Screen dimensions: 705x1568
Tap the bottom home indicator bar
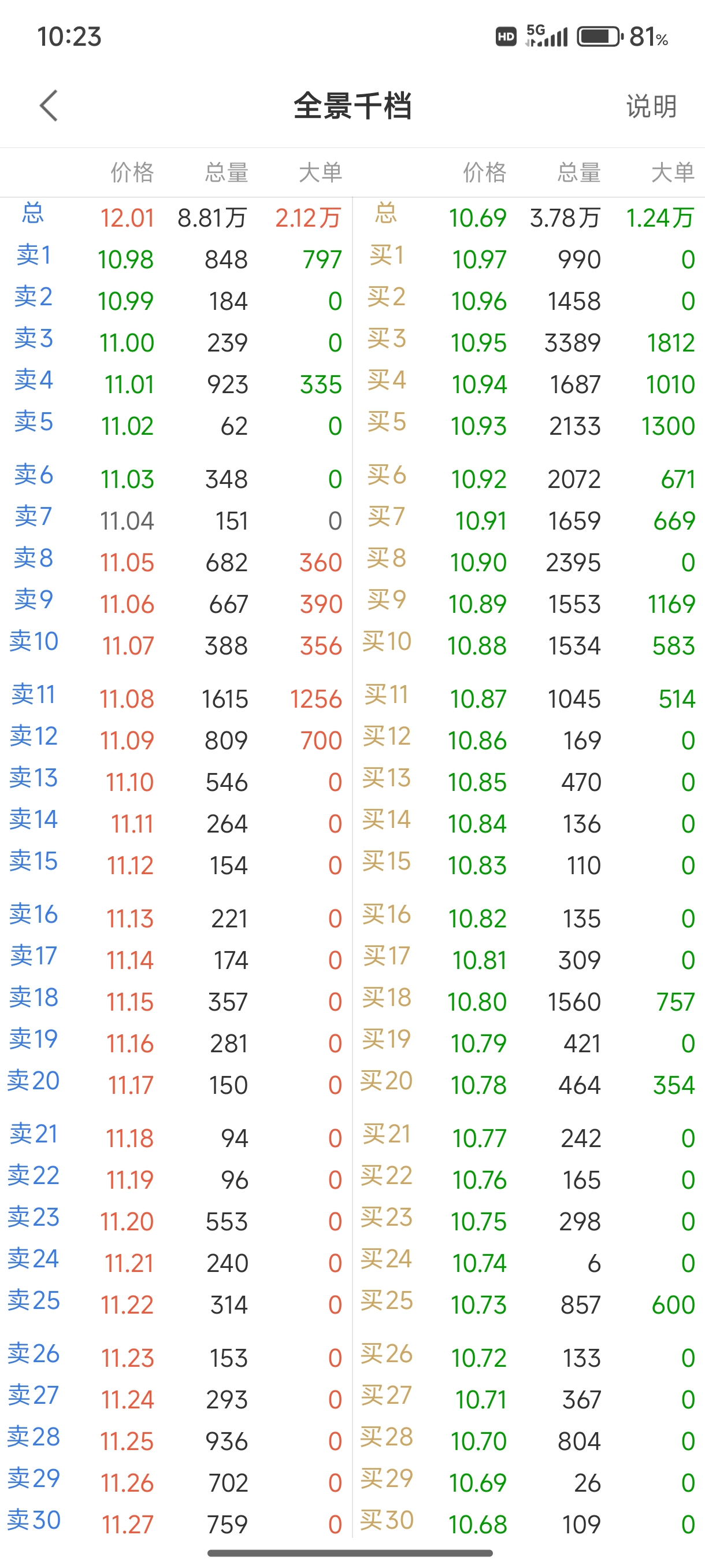[x=350, y=1553]
